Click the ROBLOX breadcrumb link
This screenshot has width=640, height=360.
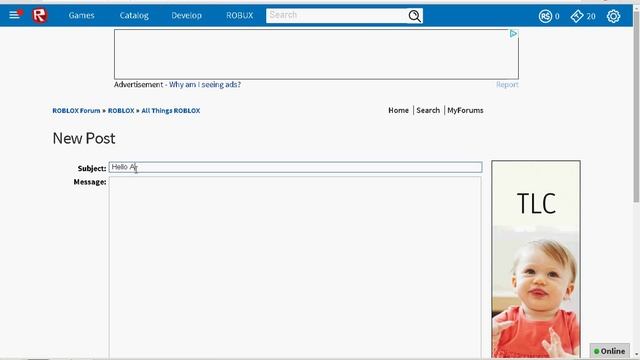pyautogui.click(x=121, y=111)
